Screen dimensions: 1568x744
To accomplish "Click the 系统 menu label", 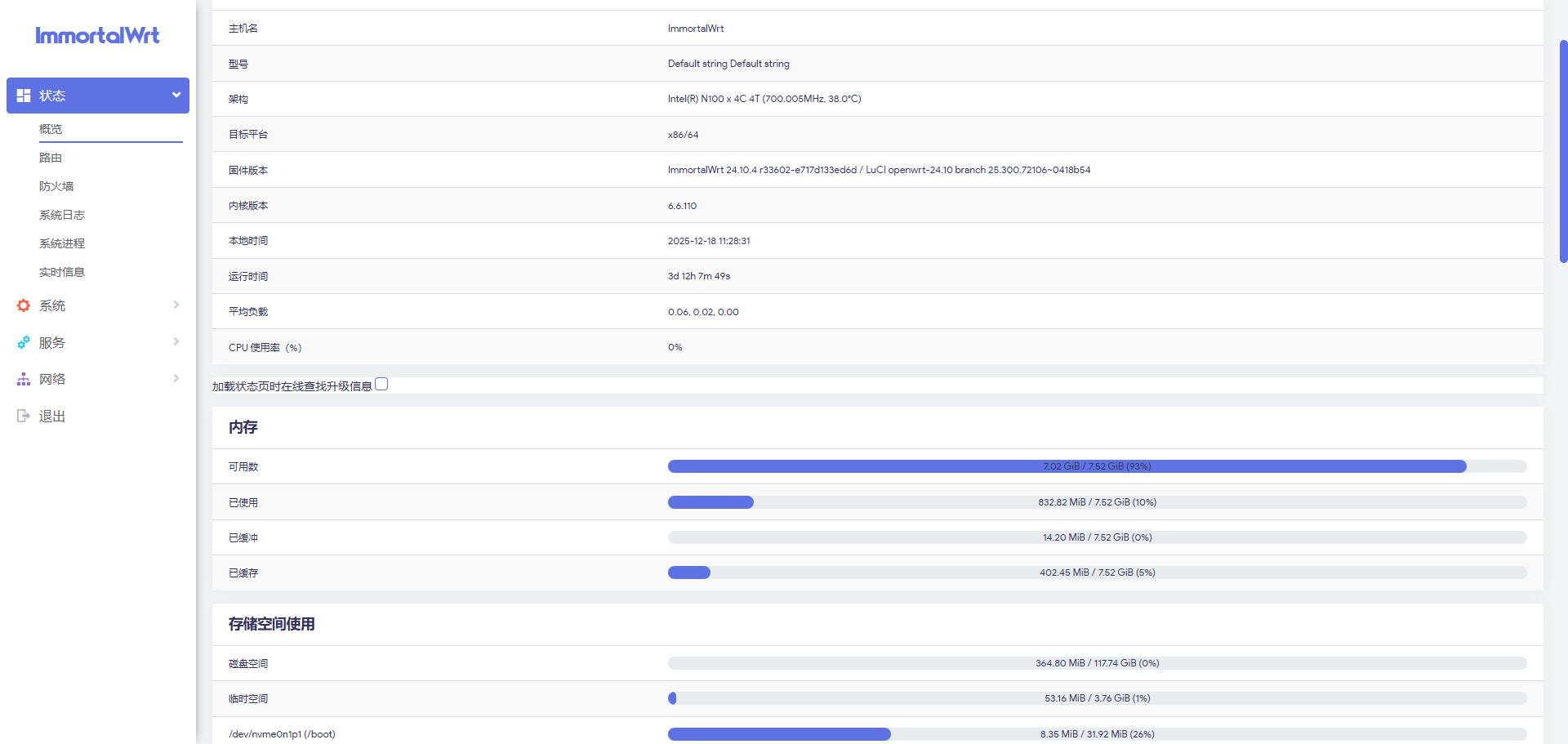I will point(52,305).
